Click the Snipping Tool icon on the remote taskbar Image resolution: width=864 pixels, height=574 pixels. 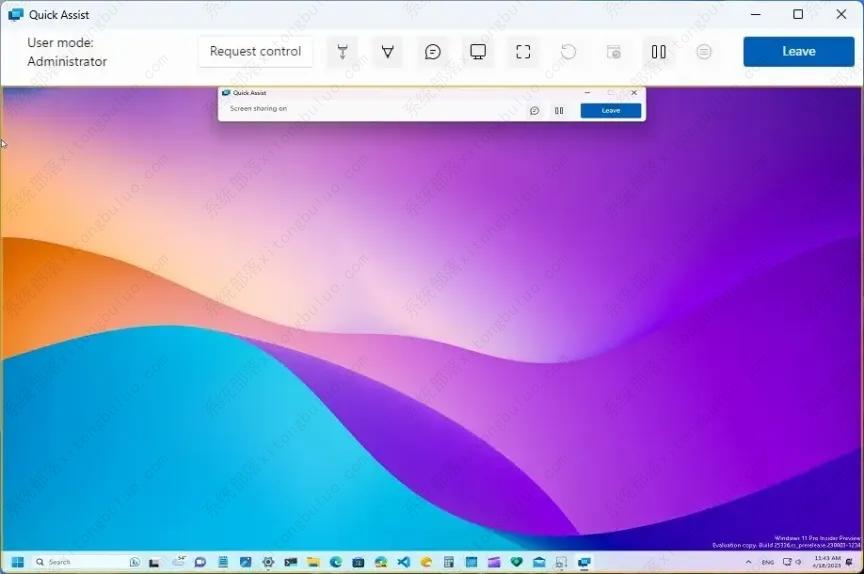tap(561, 562)
